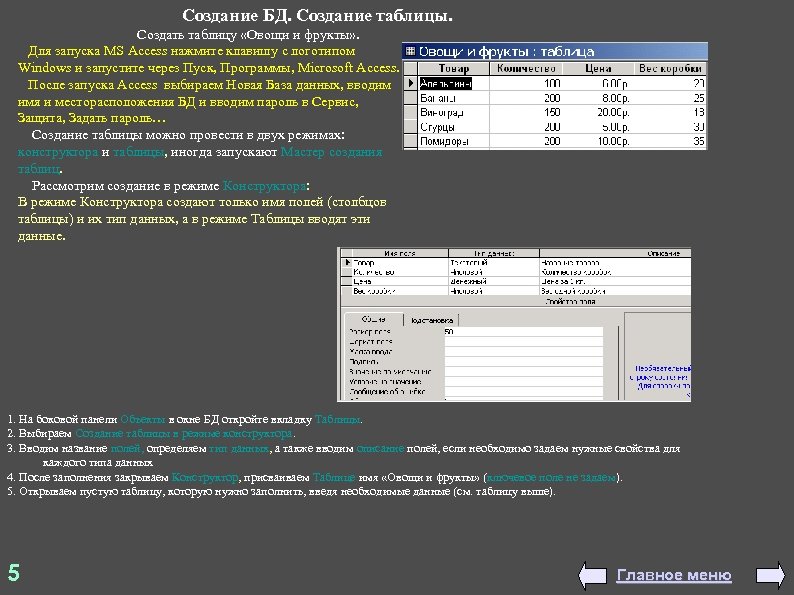Screen dimensions: 794x595
Task: Click the row selector beside Помидоры
Action: pos(411,141)
